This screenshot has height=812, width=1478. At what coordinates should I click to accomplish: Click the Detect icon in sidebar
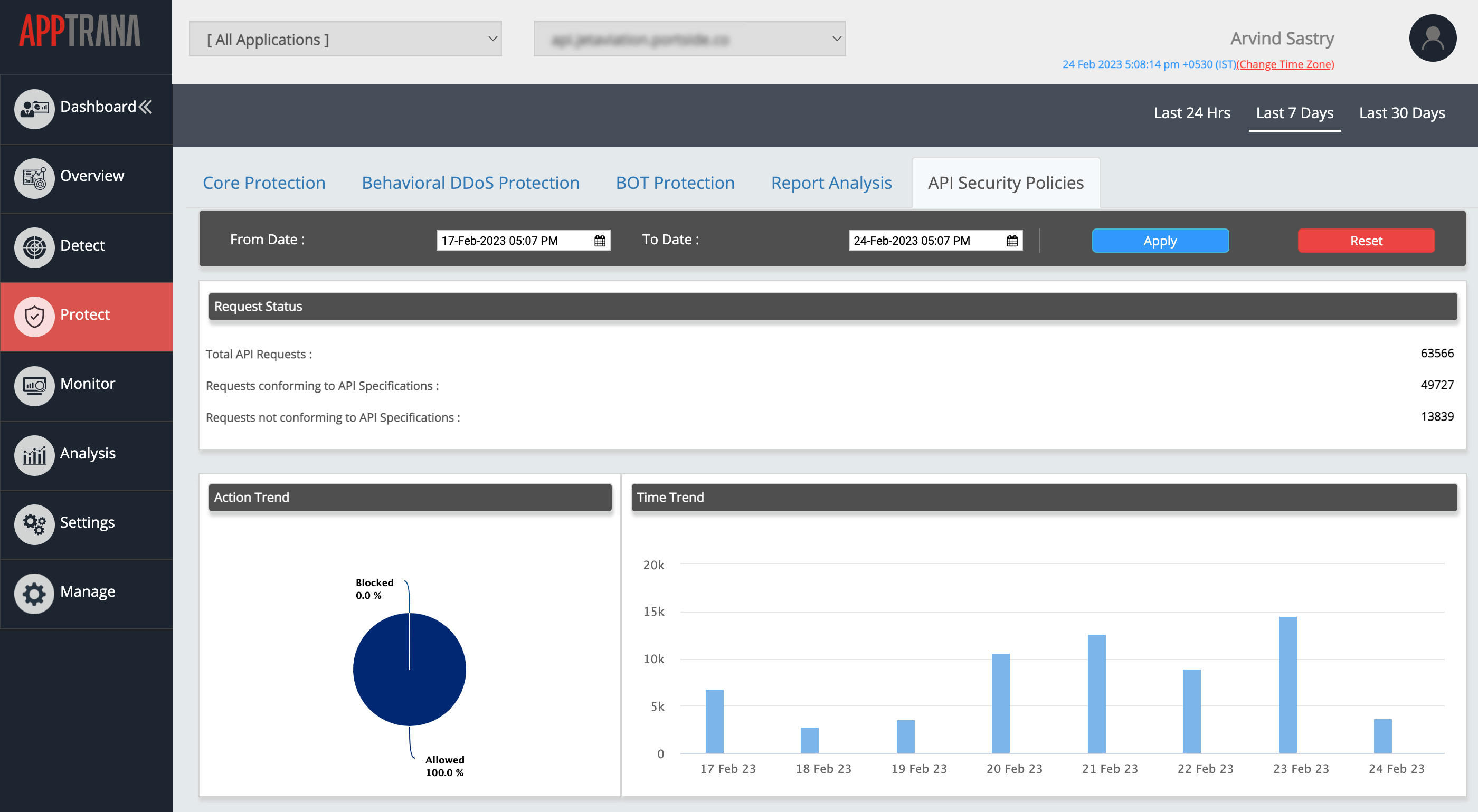tap(33, 244)
